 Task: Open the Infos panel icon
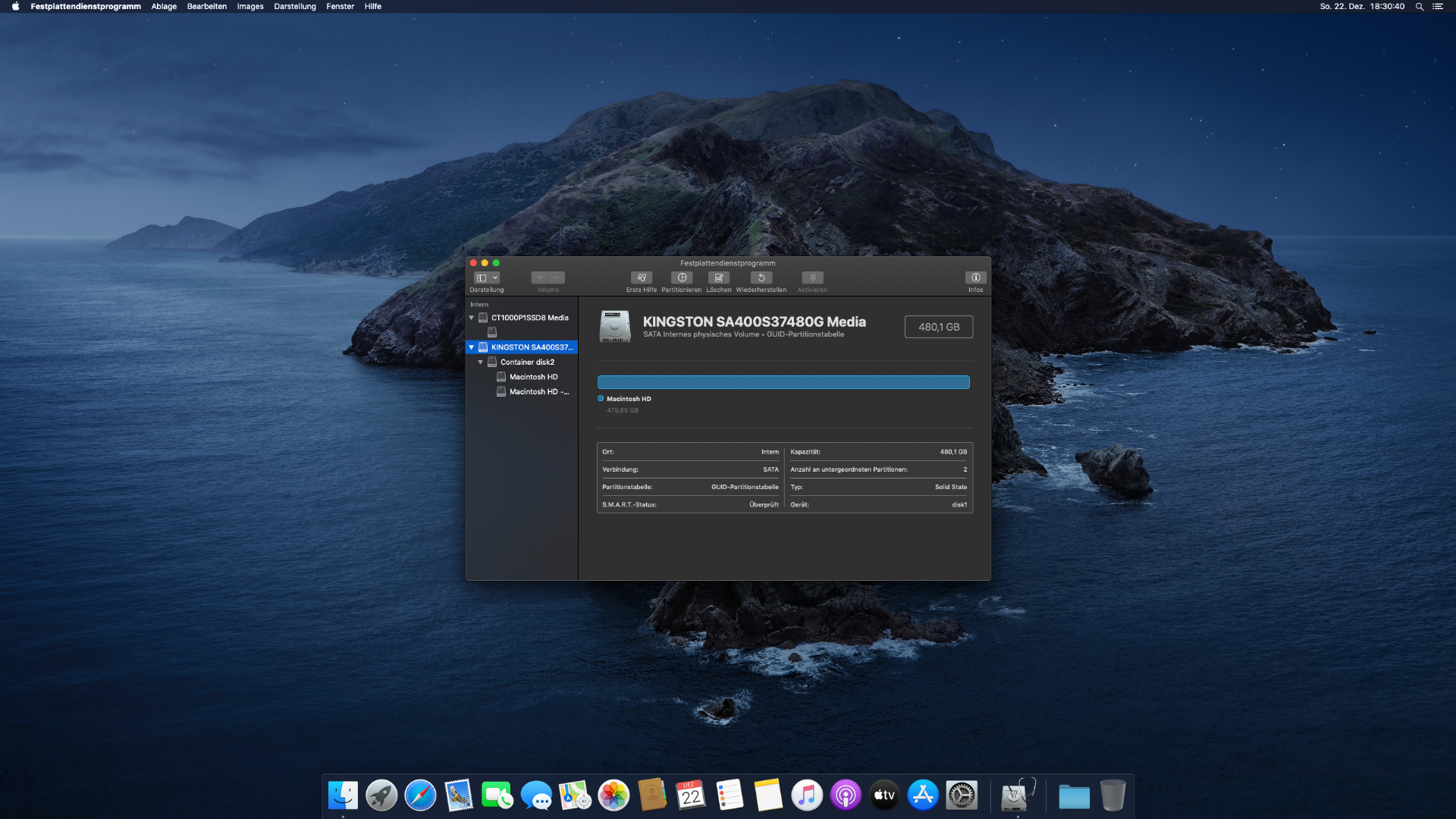pos(975,278)
